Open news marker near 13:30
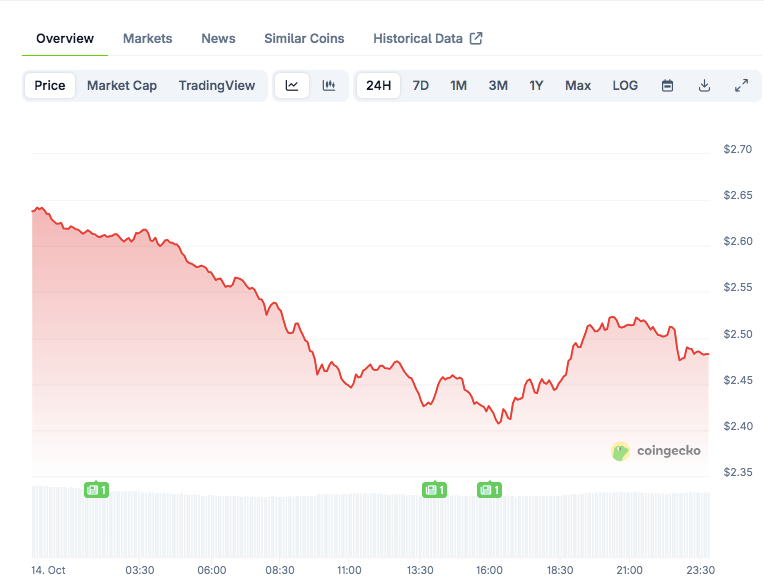This screenshot has height=583, width=764. pyautogui.click(x=434, y=489)
